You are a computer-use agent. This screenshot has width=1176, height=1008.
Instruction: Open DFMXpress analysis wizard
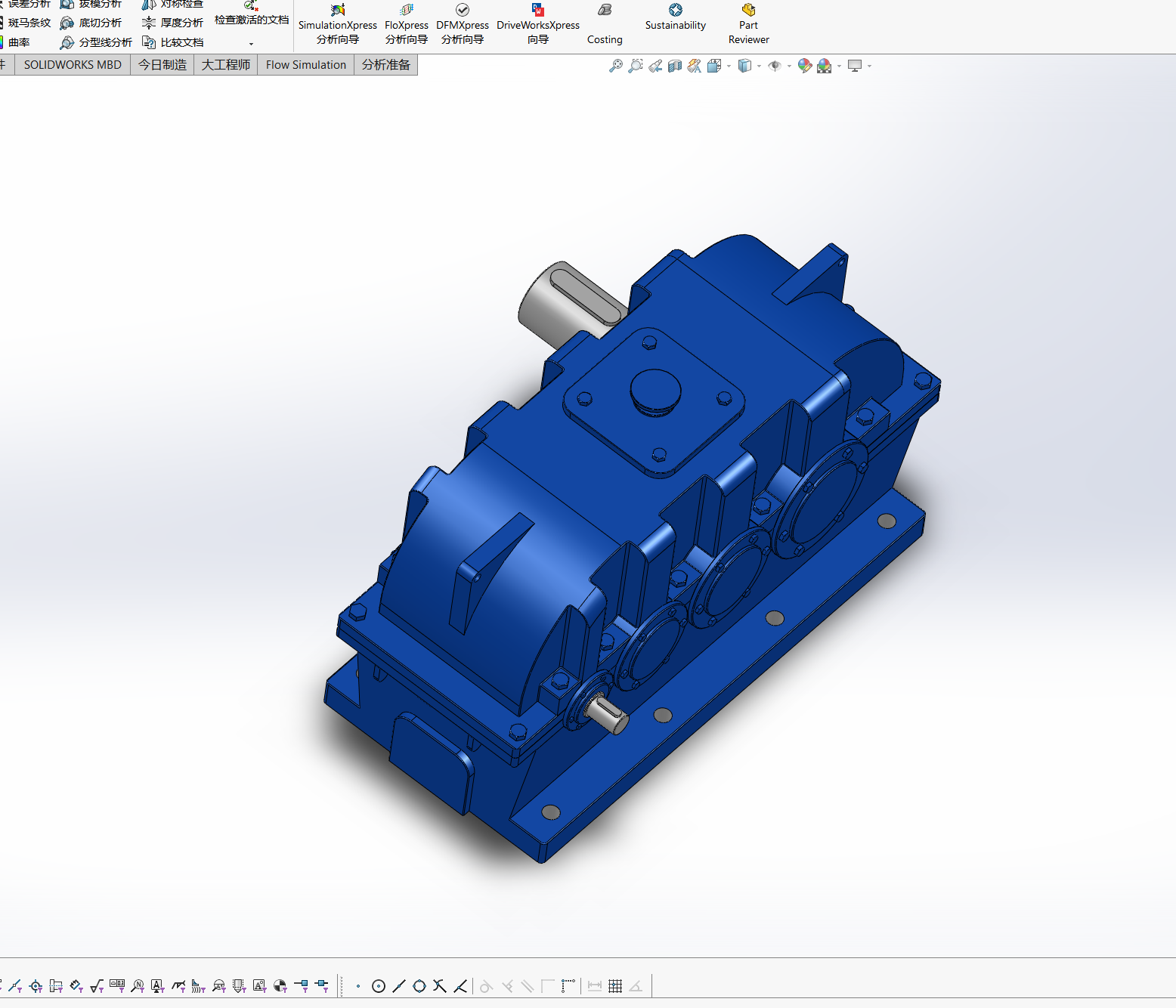coord(463,23)
